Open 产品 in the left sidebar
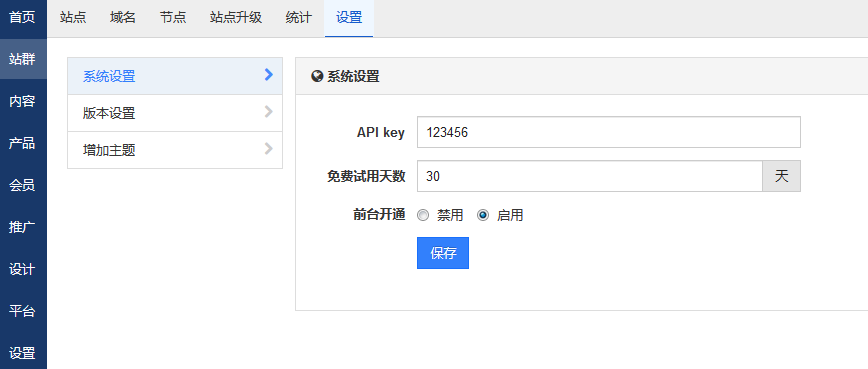Screen dimensions: 868x369 point(23,143)
